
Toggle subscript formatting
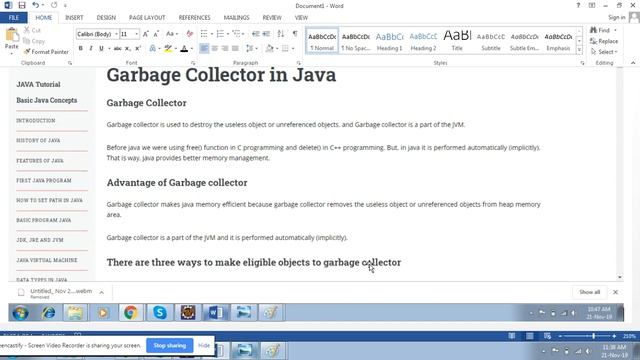click(x=128, y=49)
